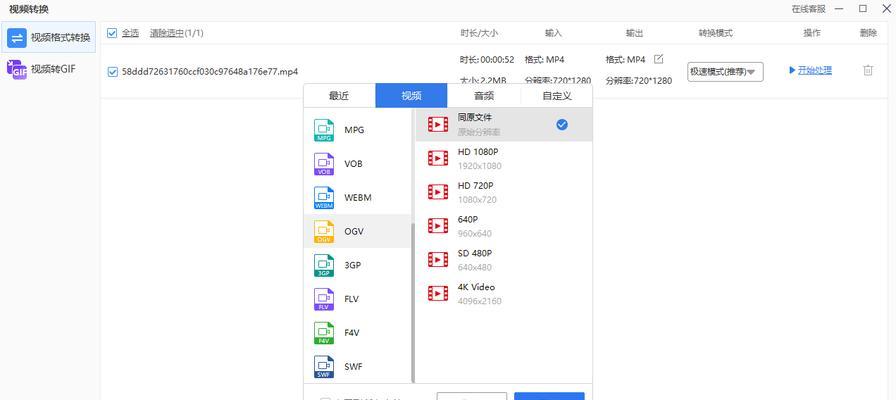Switch to the 音频 tab
Screen dimensions: 896x400
coord(484,96)
